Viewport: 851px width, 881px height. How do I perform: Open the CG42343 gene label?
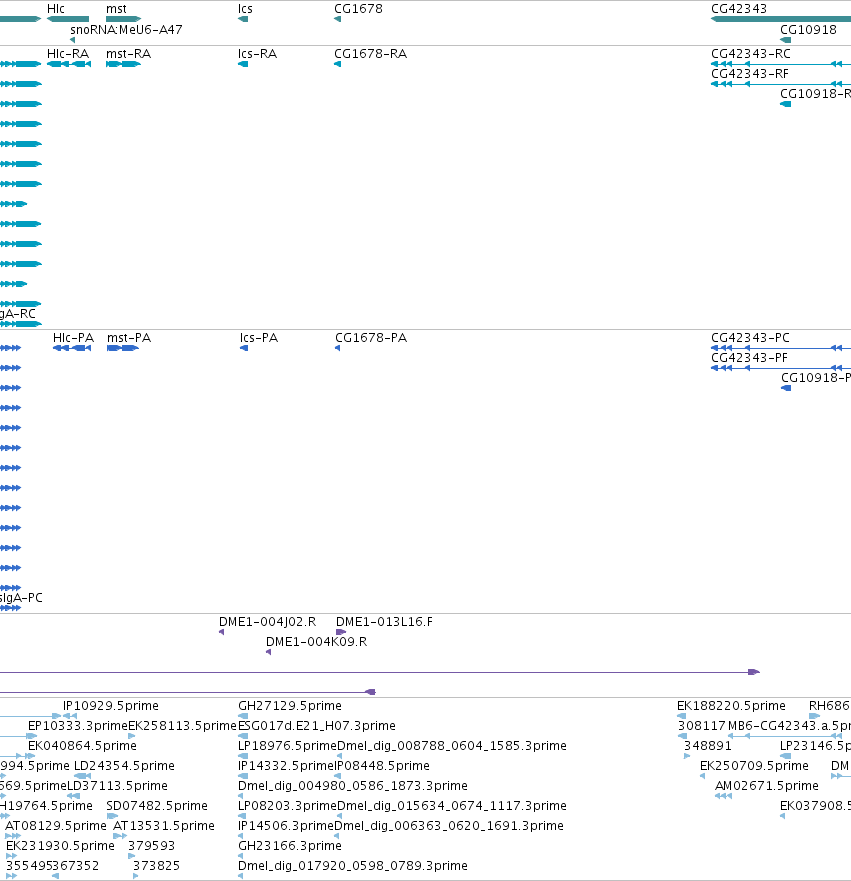click(739, 9)
